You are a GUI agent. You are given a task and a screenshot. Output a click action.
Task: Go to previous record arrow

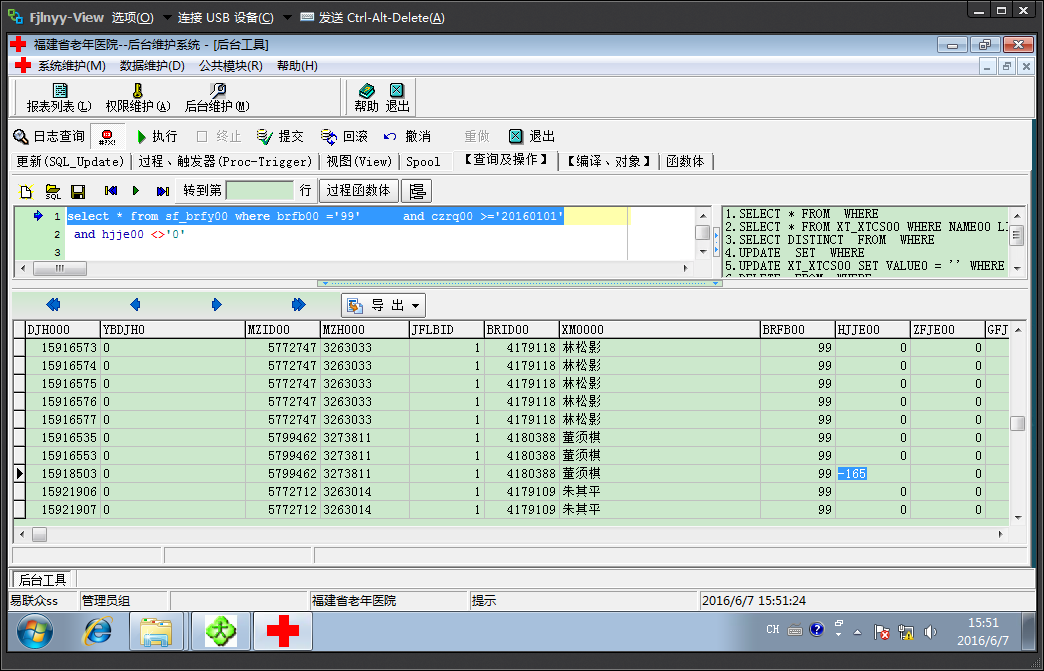(135, 305)
